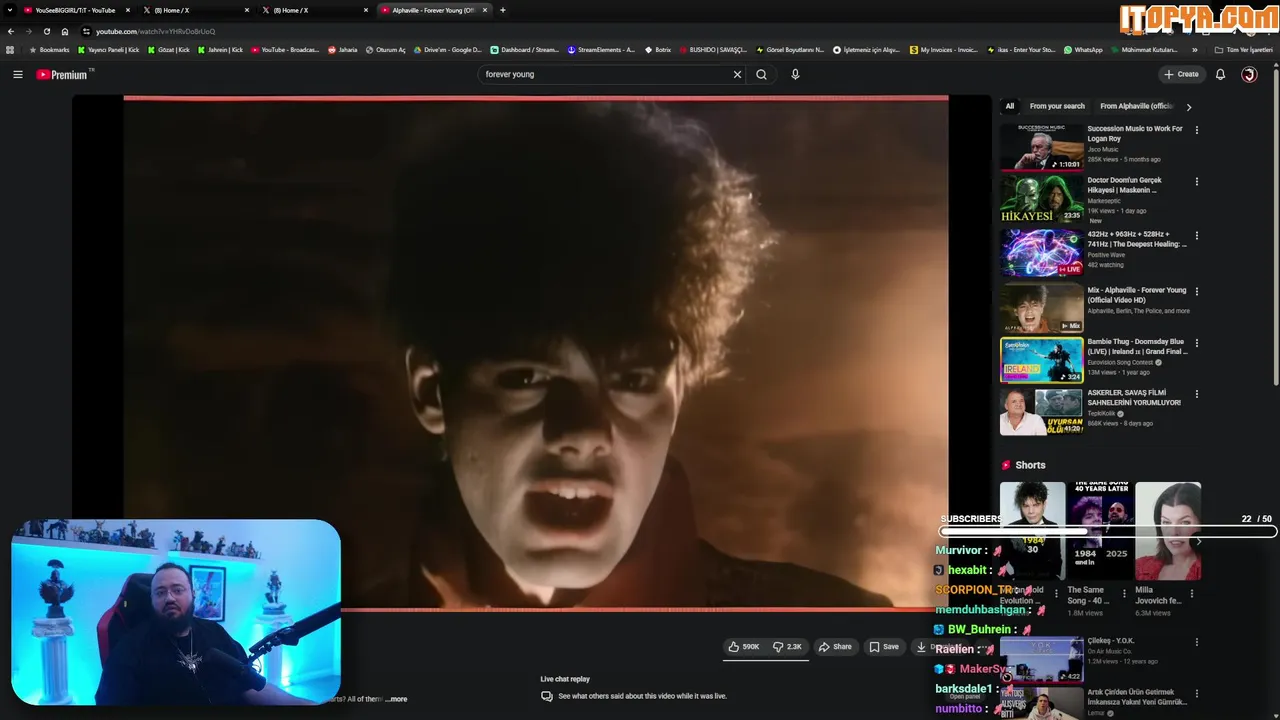
Task: Open the YouTube guide hamburger menu
Action: coord(17,74)
